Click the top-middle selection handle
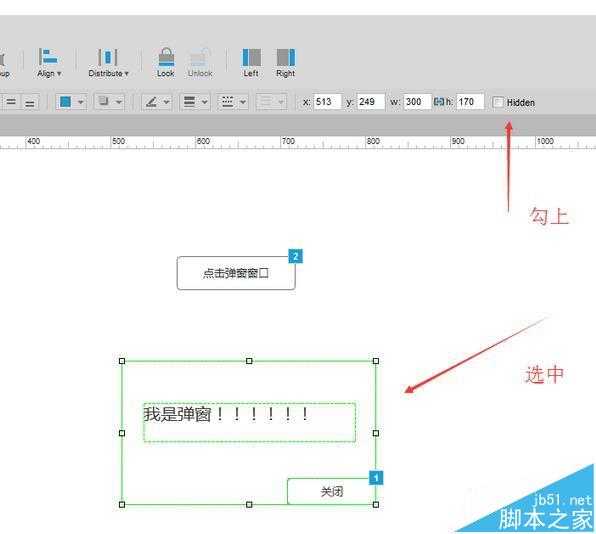This screenshot has width=596, height=534. click(x=249, y=361)
